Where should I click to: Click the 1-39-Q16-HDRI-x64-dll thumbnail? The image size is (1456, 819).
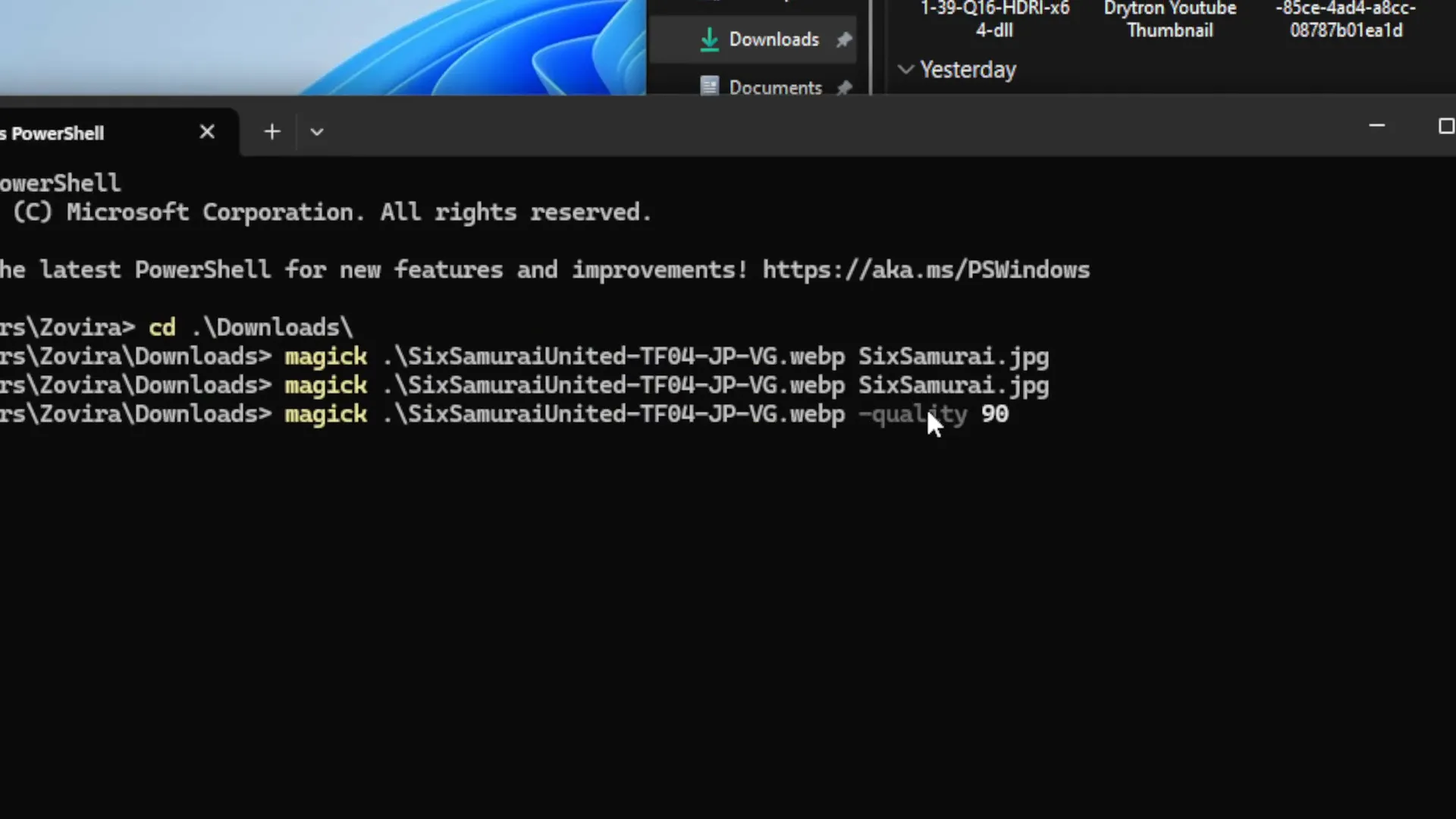tap(996, 20)
